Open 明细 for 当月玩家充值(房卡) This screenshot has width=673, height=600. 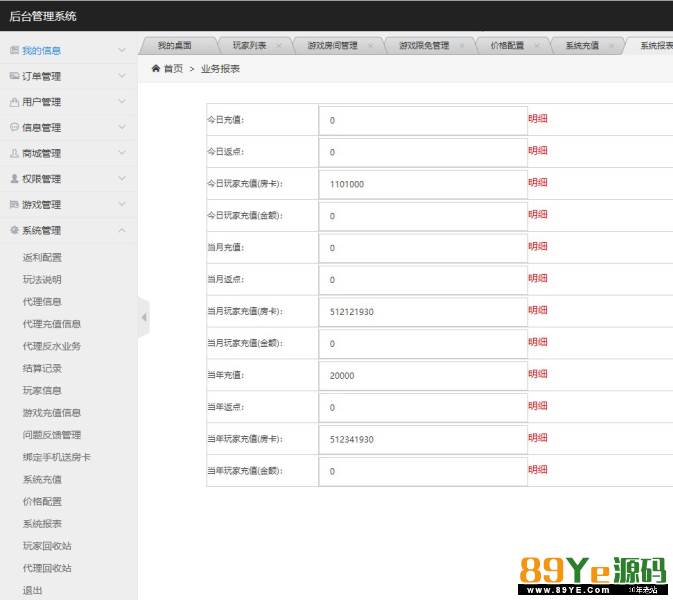[x=538, y=310]
